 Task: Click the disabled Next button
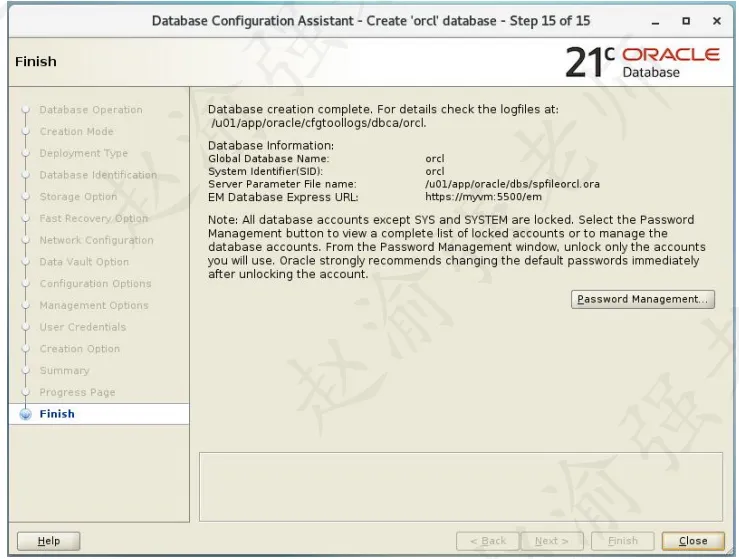[551, 541]
